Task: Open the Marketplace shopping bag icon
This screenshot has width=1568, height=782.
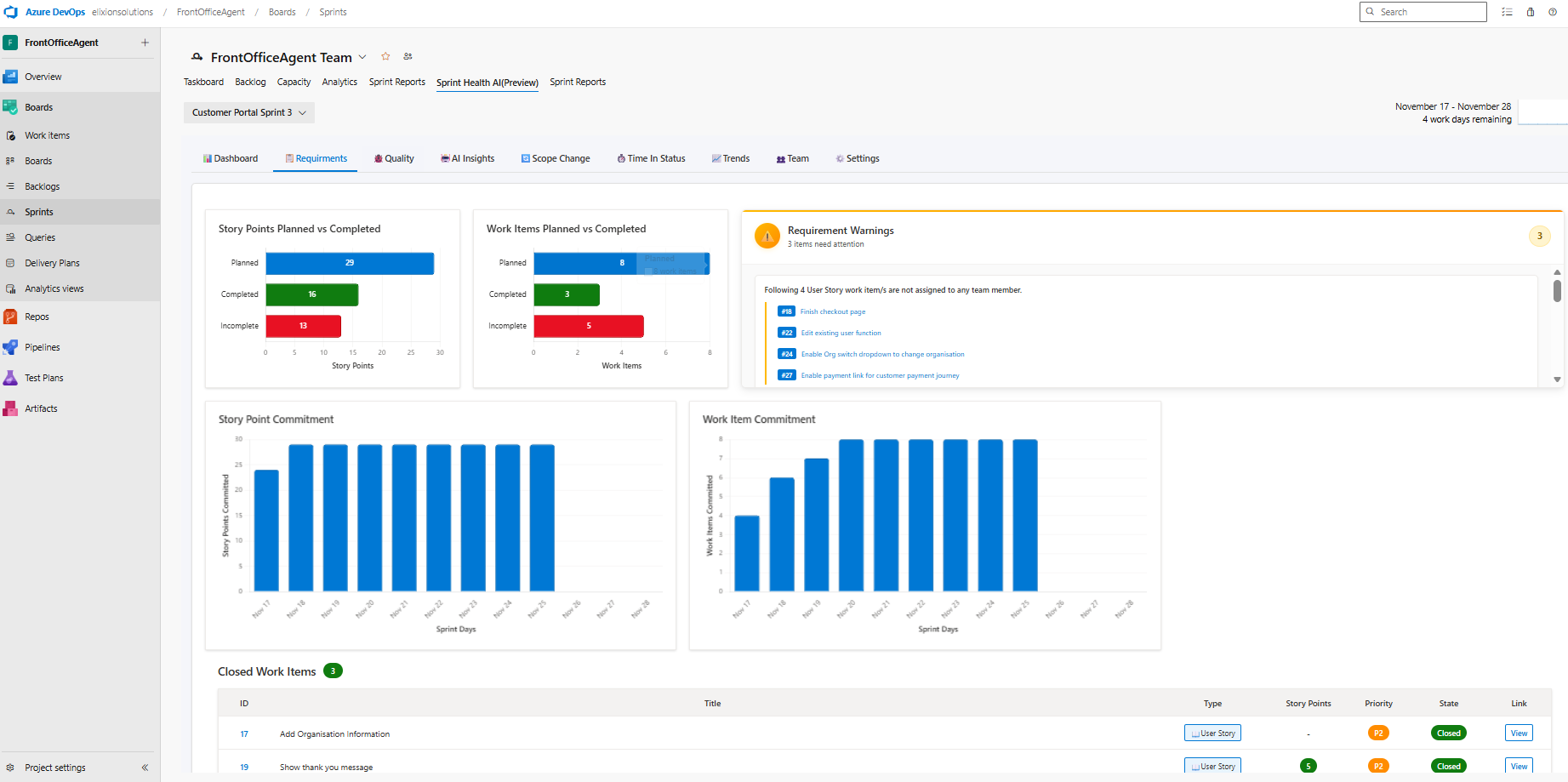Action: click(x=1530, y=12)
